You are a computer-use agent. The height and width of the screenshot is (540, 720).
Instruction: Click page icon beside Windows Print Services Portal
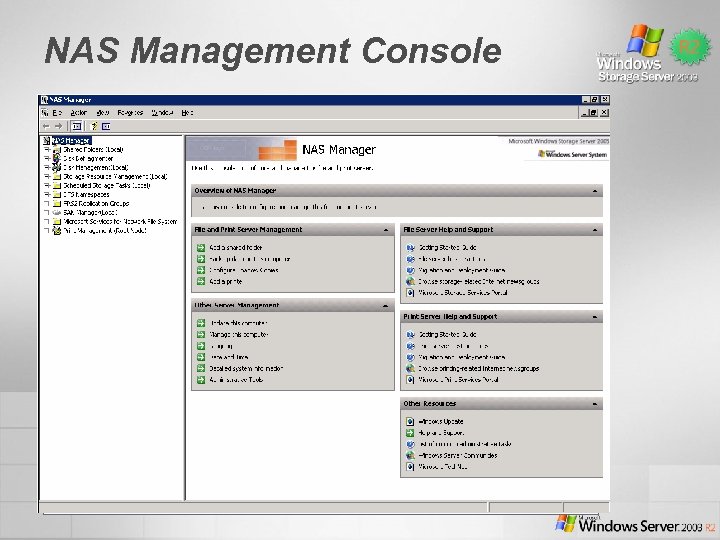point(410,380)
